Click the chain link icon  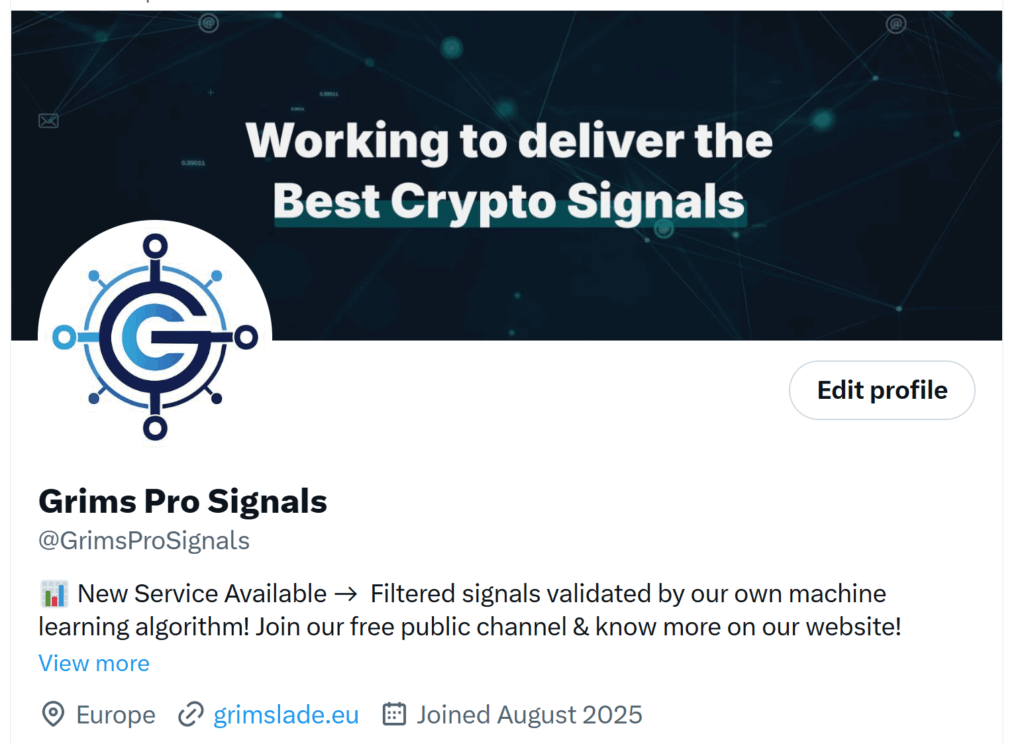pos(190,715)
